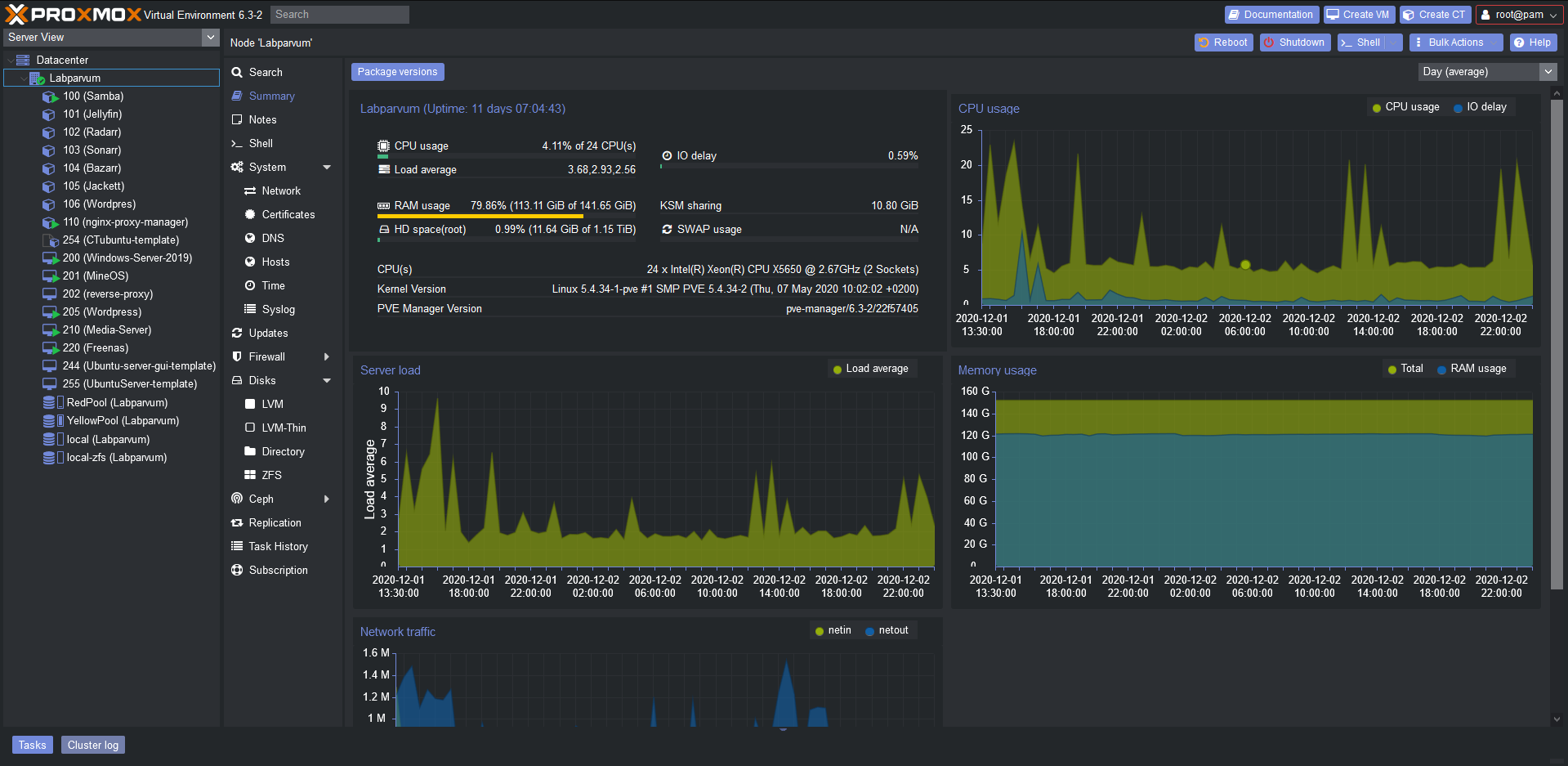Click the DNS globe icon
The width and height of the screenshot is (1568, 766).
coord(250,238)
